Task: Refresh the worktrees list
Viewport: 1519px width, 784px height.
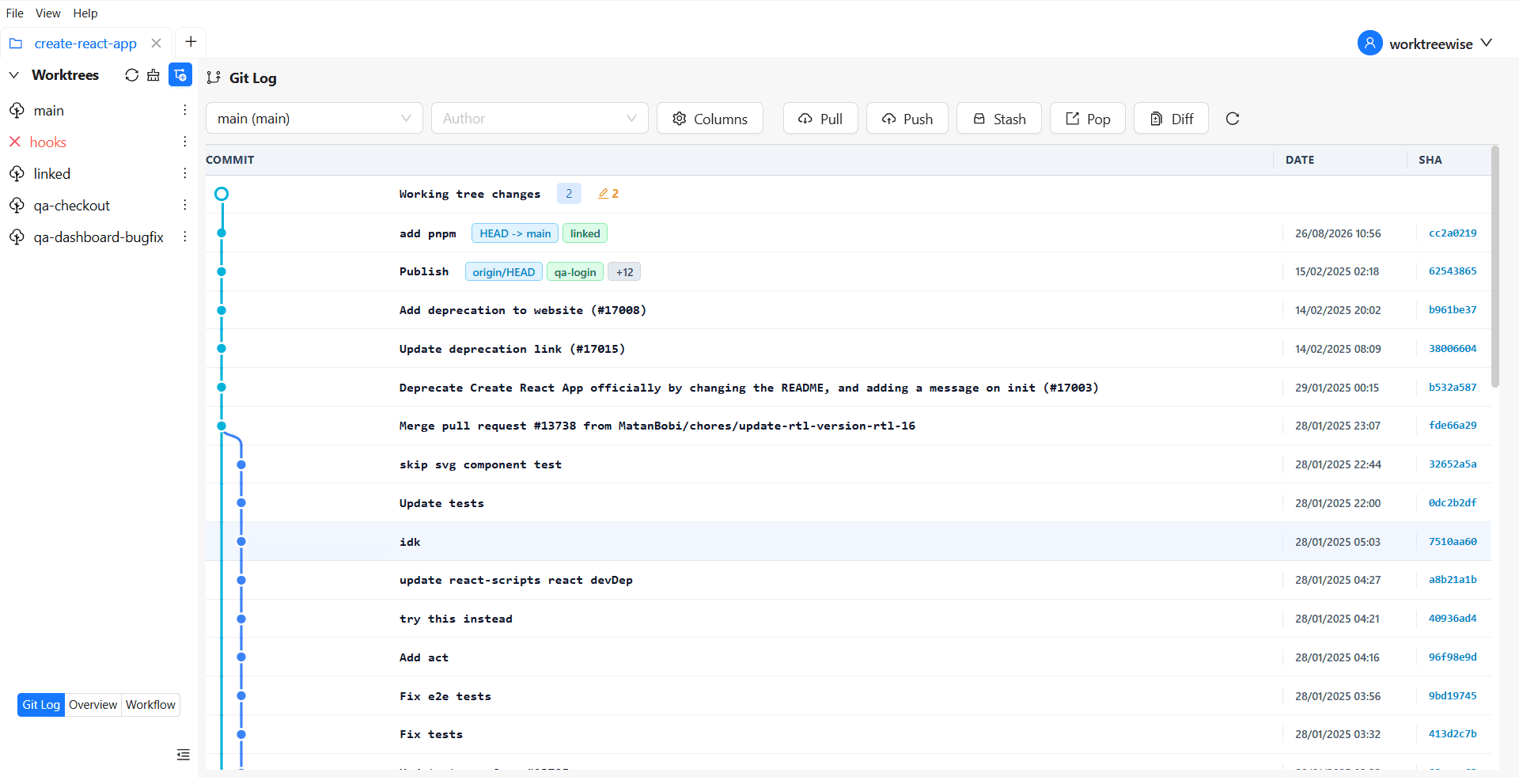Action: pos(132,75)
